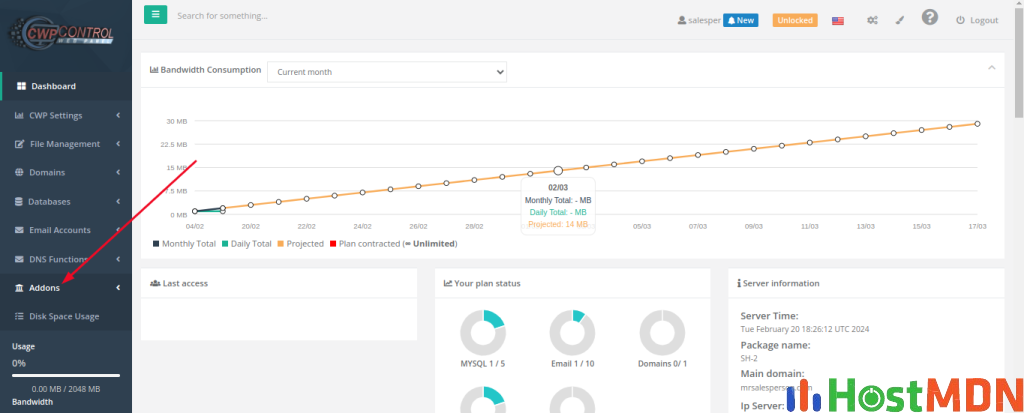Image resolution: width=1024 pixels, height=413 pixels.
Task: Collapse the Bandwidth Consumption panel chevron
Action: 991,67
